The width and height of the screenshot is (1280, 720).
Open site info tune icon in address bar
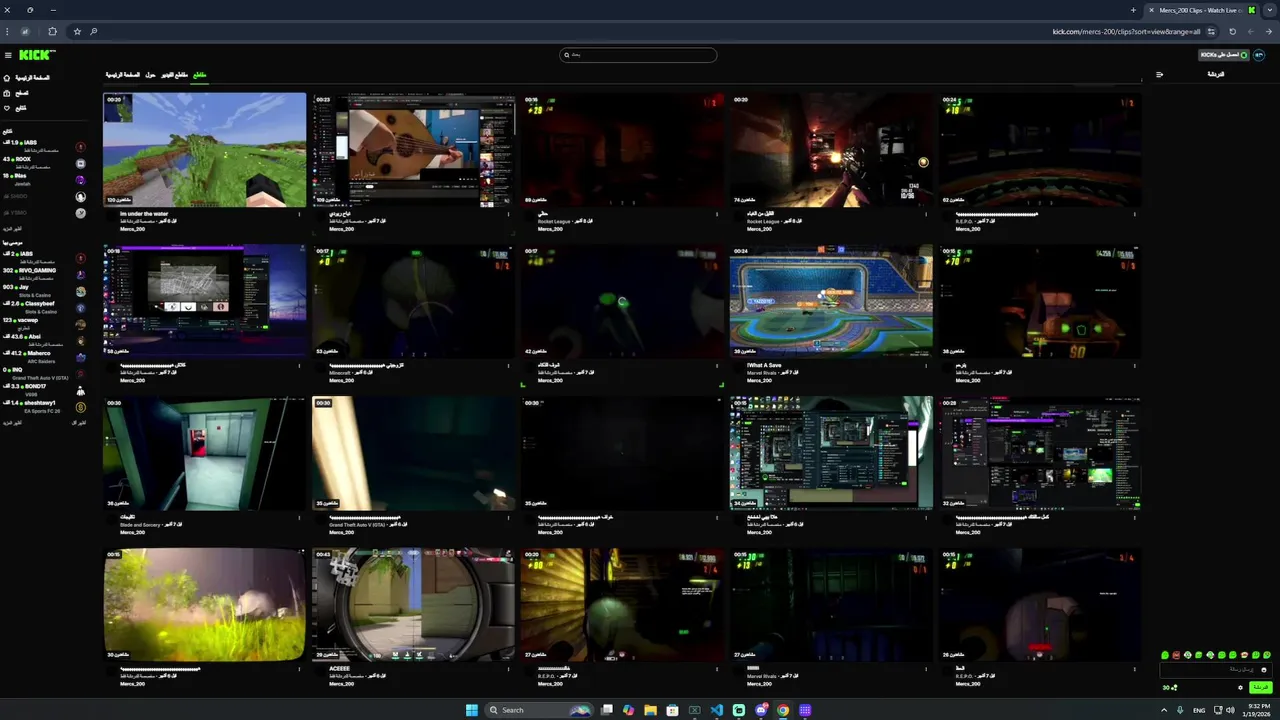coord(1211,31)
